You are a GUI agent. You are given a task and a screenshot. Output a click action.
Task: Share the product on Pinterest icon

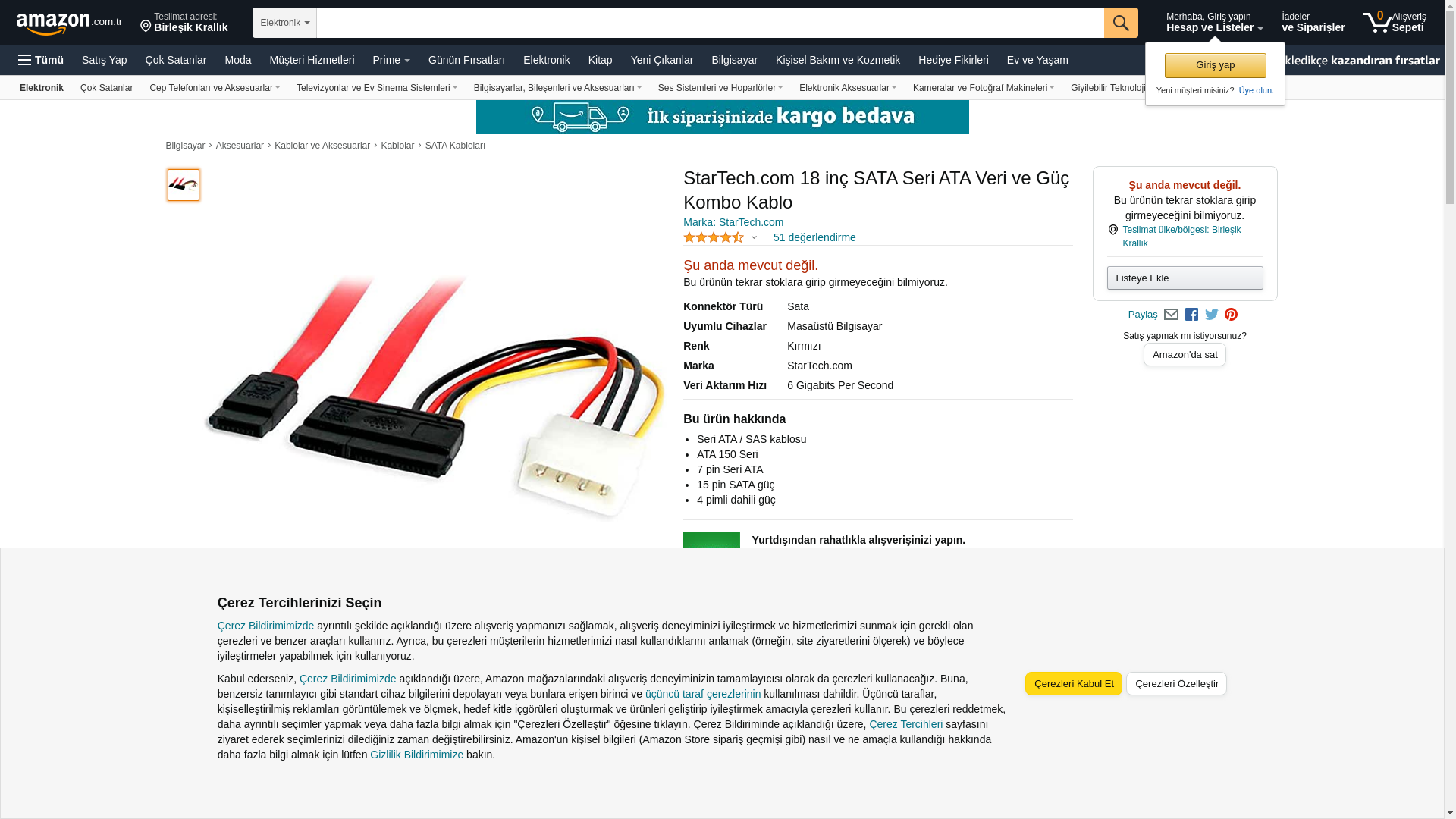pyautogui.click(x=1231, y=315)
